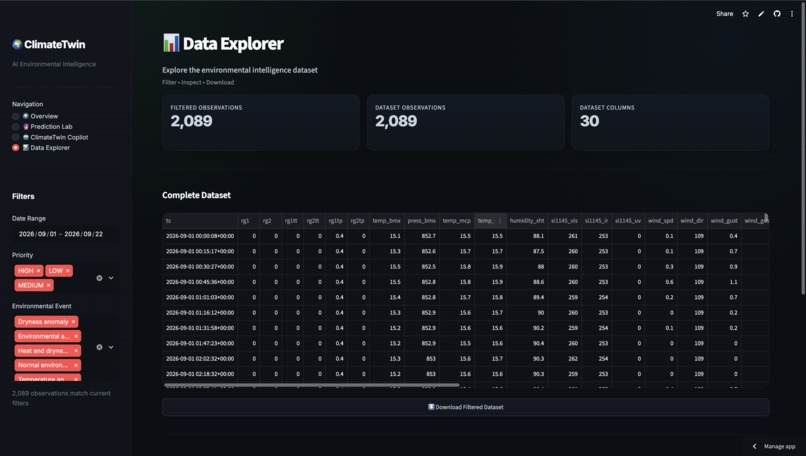Sort by the humidity_sht column header
This screenshot has height=456, width=806.
[x=527, y=221]
